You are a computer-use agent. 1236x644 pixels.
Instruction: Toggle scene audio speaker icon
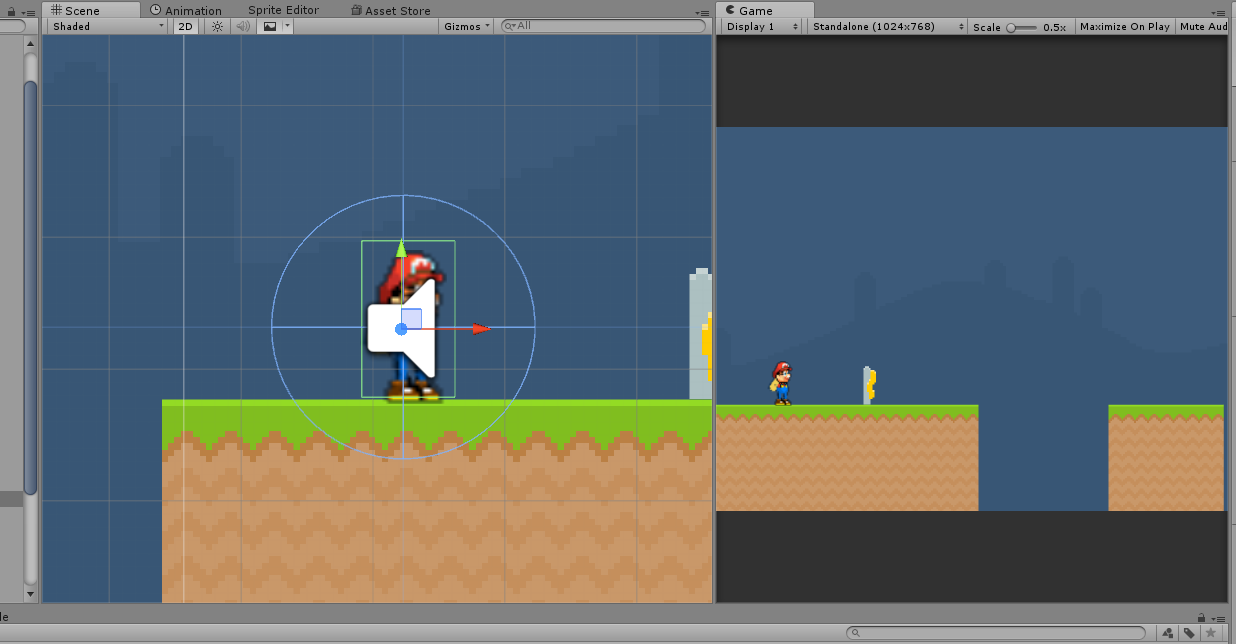tap(243, 26)
